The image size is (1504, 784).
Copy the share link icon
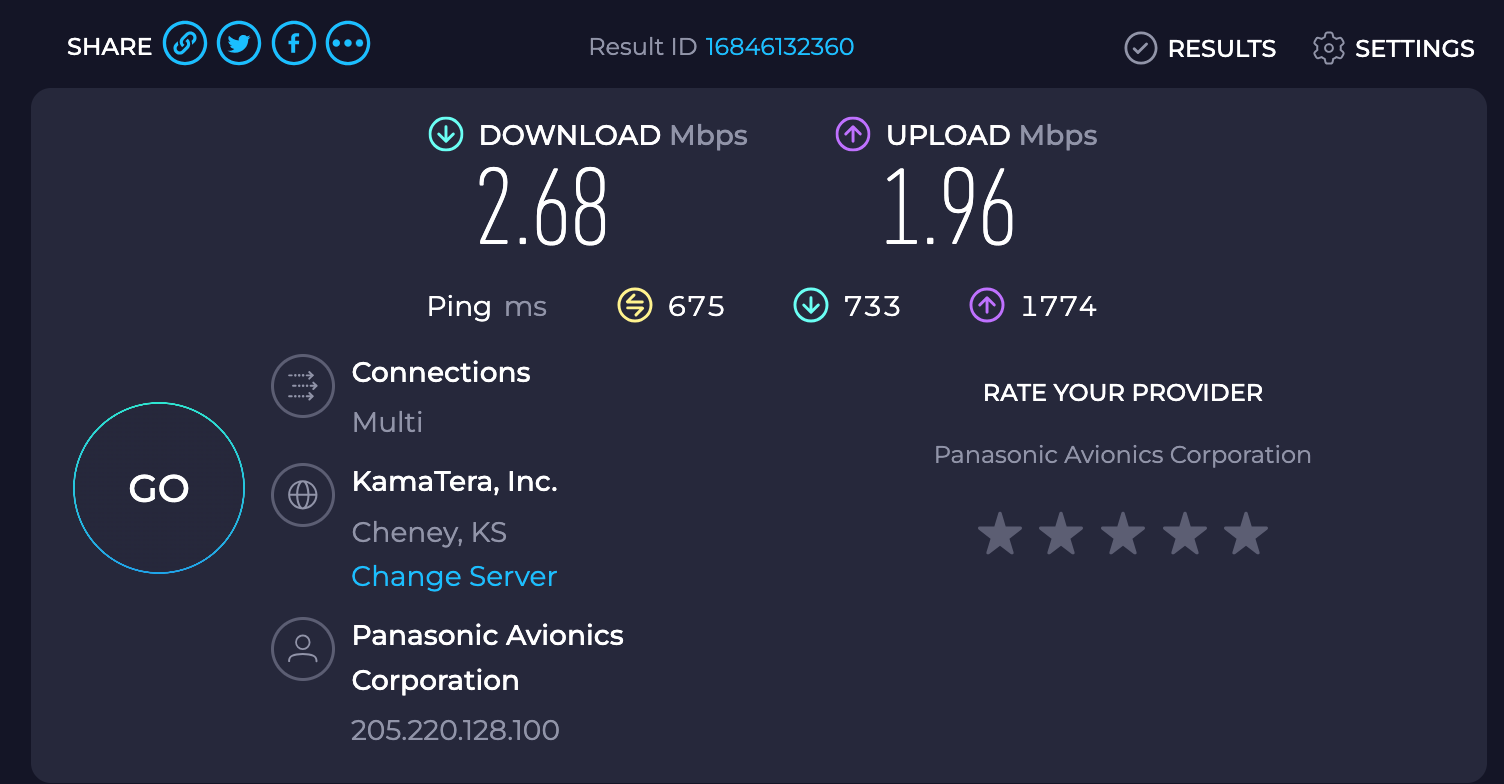coord(185,44)
